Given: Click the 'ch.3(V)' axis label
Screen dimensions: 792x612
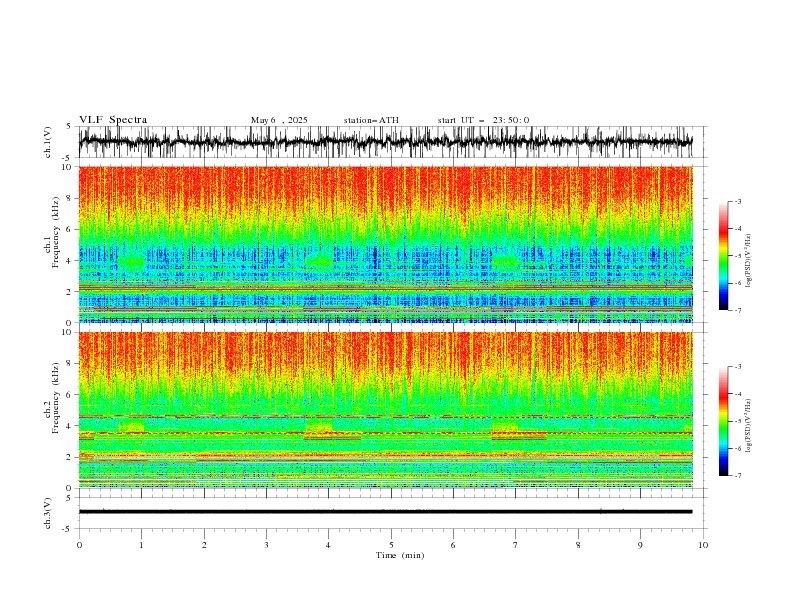Looking at the screenshot, I should (x=48, y=513).
